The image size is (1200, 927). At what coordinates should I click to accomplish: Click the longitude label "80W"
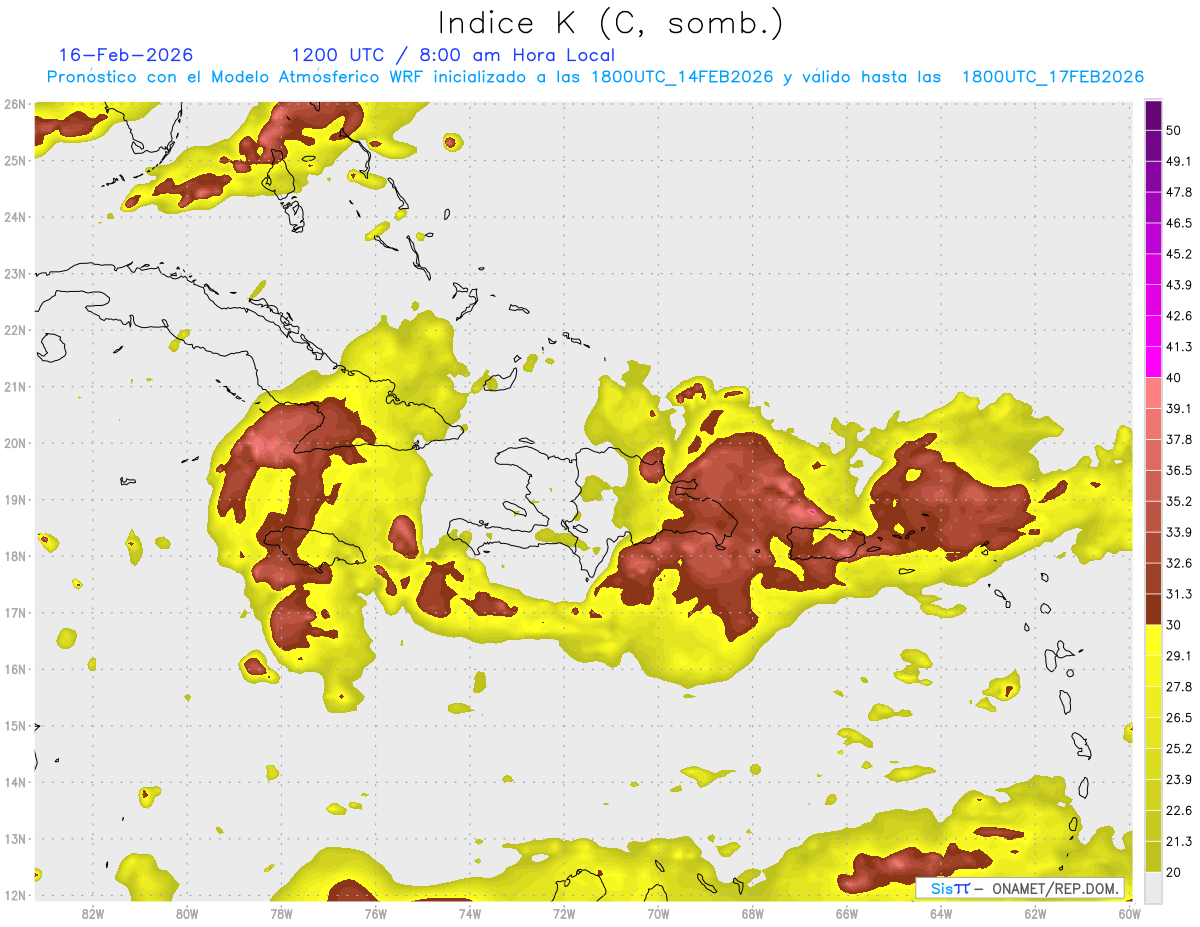tap(187, 913)
